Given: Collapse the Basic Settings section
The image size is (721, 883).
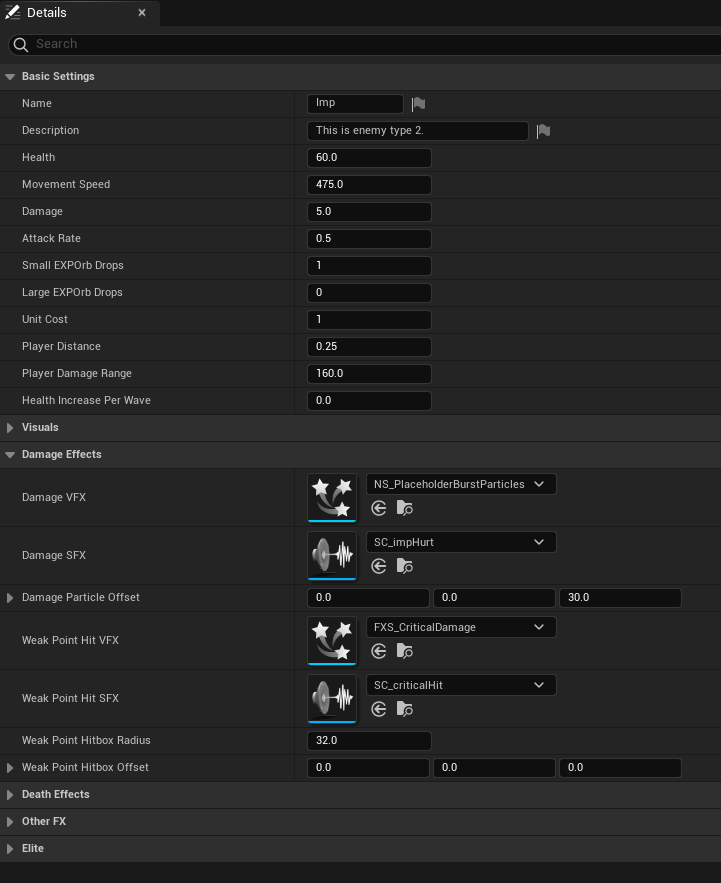Looking at the screenshot, I should (11, 77).
